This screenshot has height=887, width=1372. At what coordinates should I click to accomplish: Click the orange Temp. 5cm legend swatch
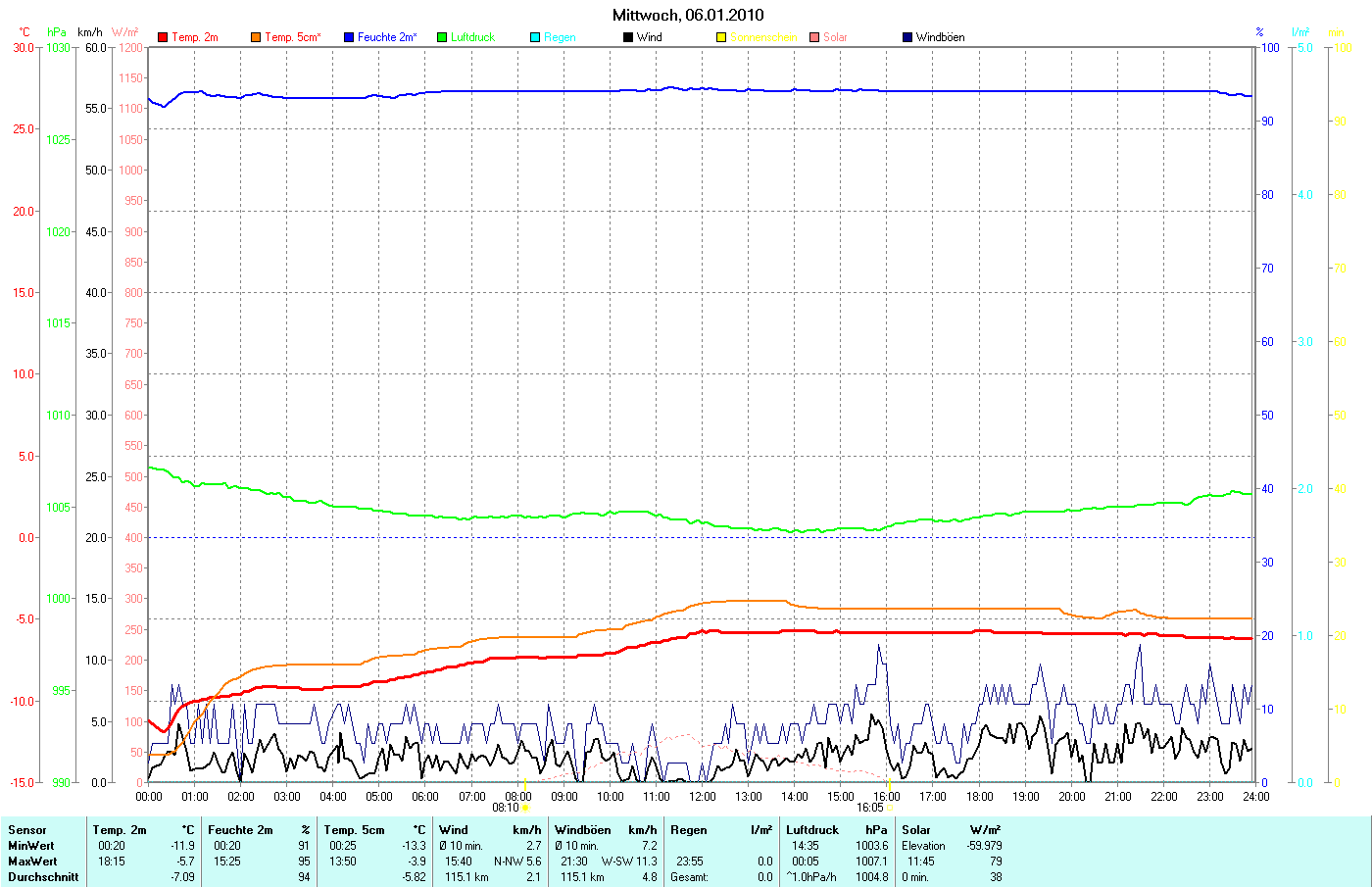[x=256, y=37]
